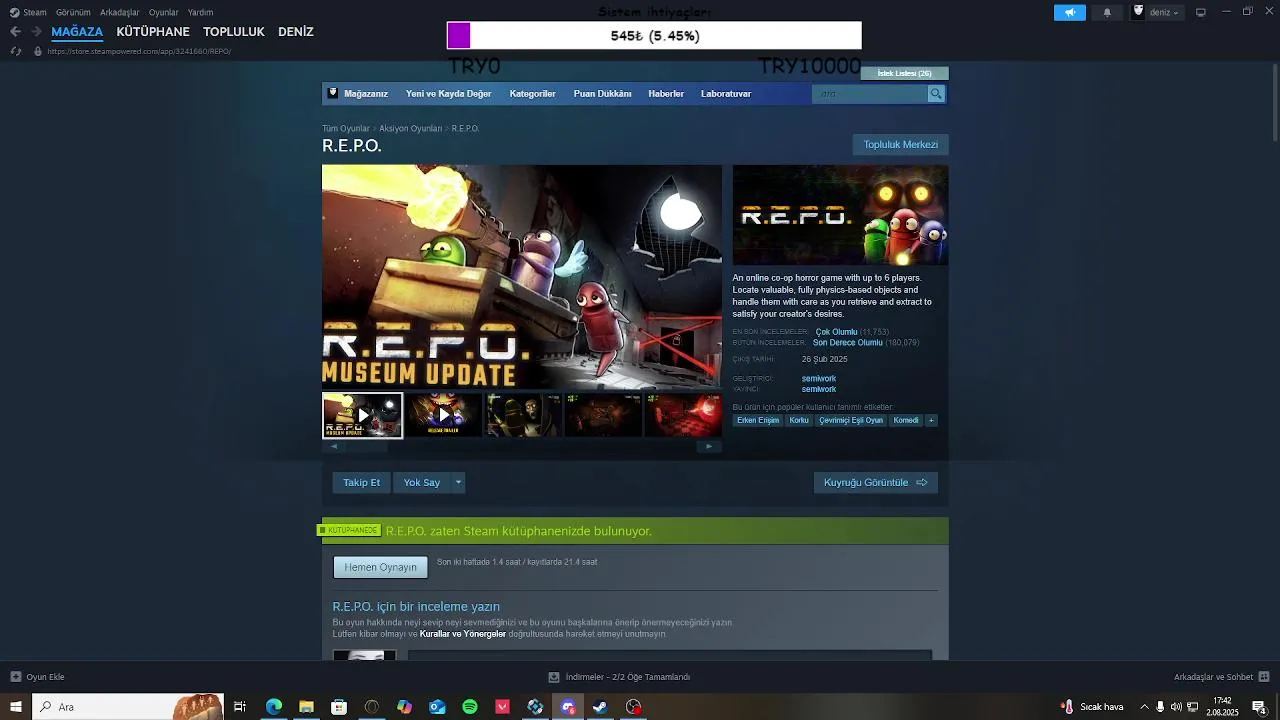This screenshot has height=720, width=1280.
Task: Select the Erken Erişim tag
Action: click(758, 420)
